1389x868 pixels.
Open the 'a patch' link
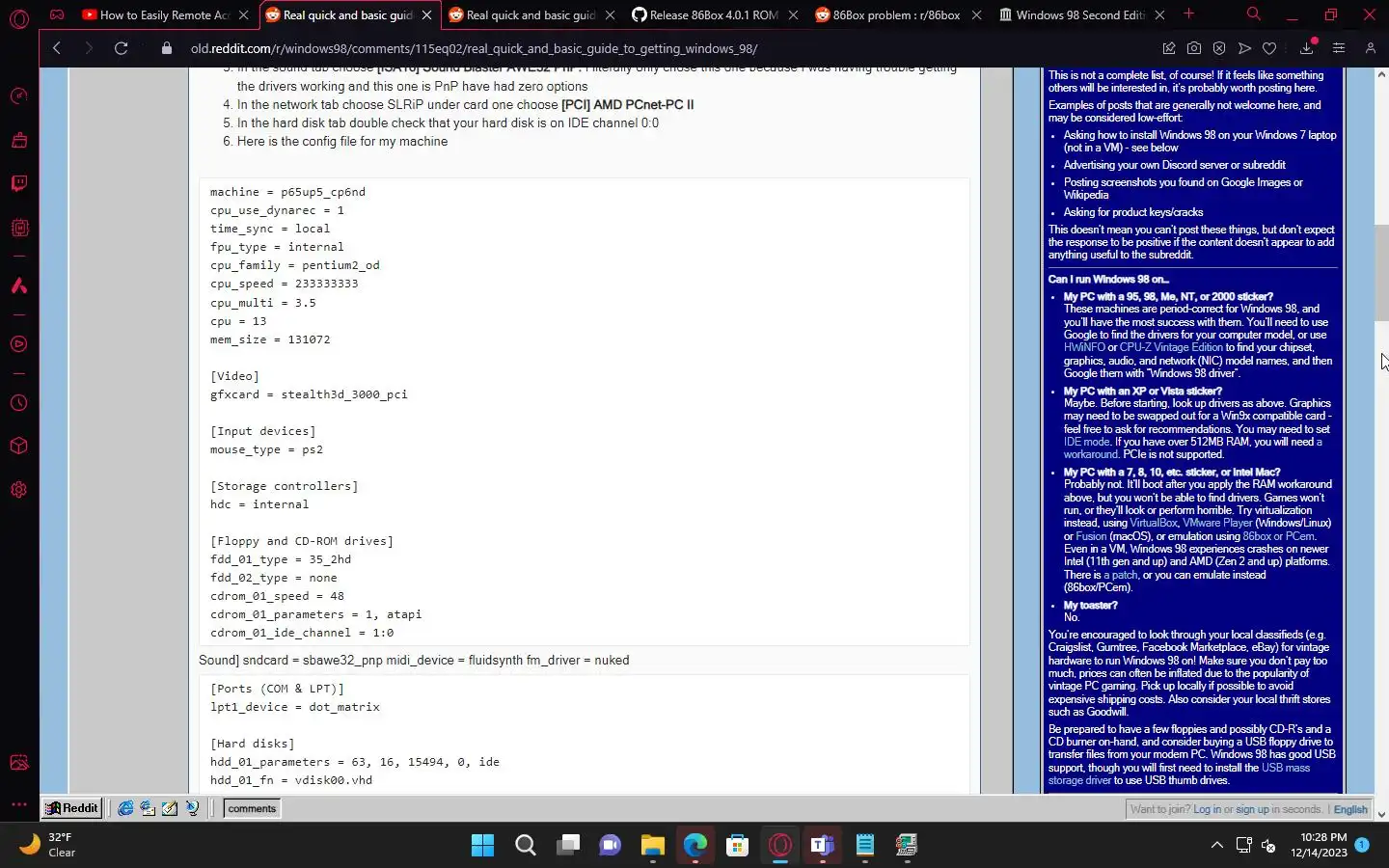(x=1121, y=575)
